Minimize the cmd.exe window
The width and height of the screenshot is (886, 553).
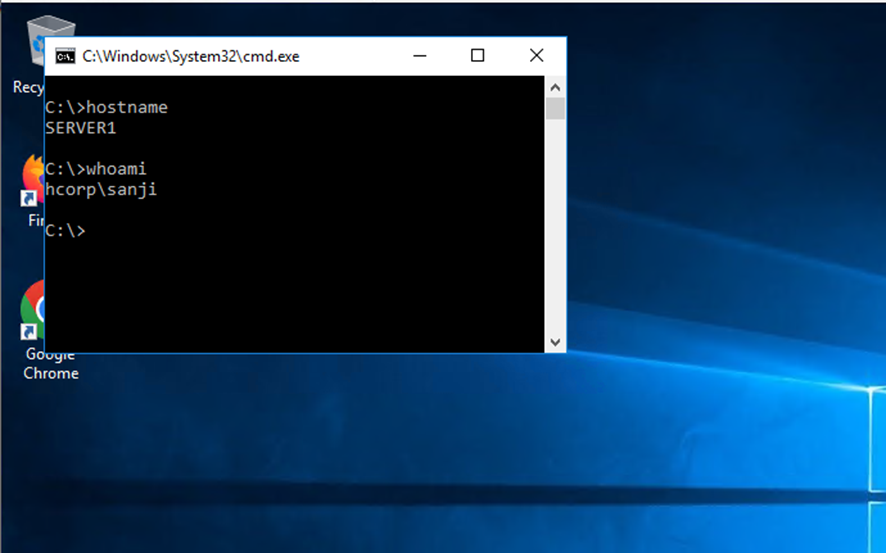419,56
